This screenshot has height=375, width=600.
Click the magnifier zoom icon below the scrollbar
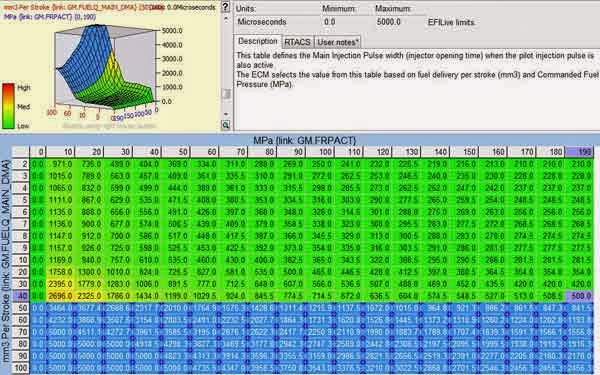[226, 125]
